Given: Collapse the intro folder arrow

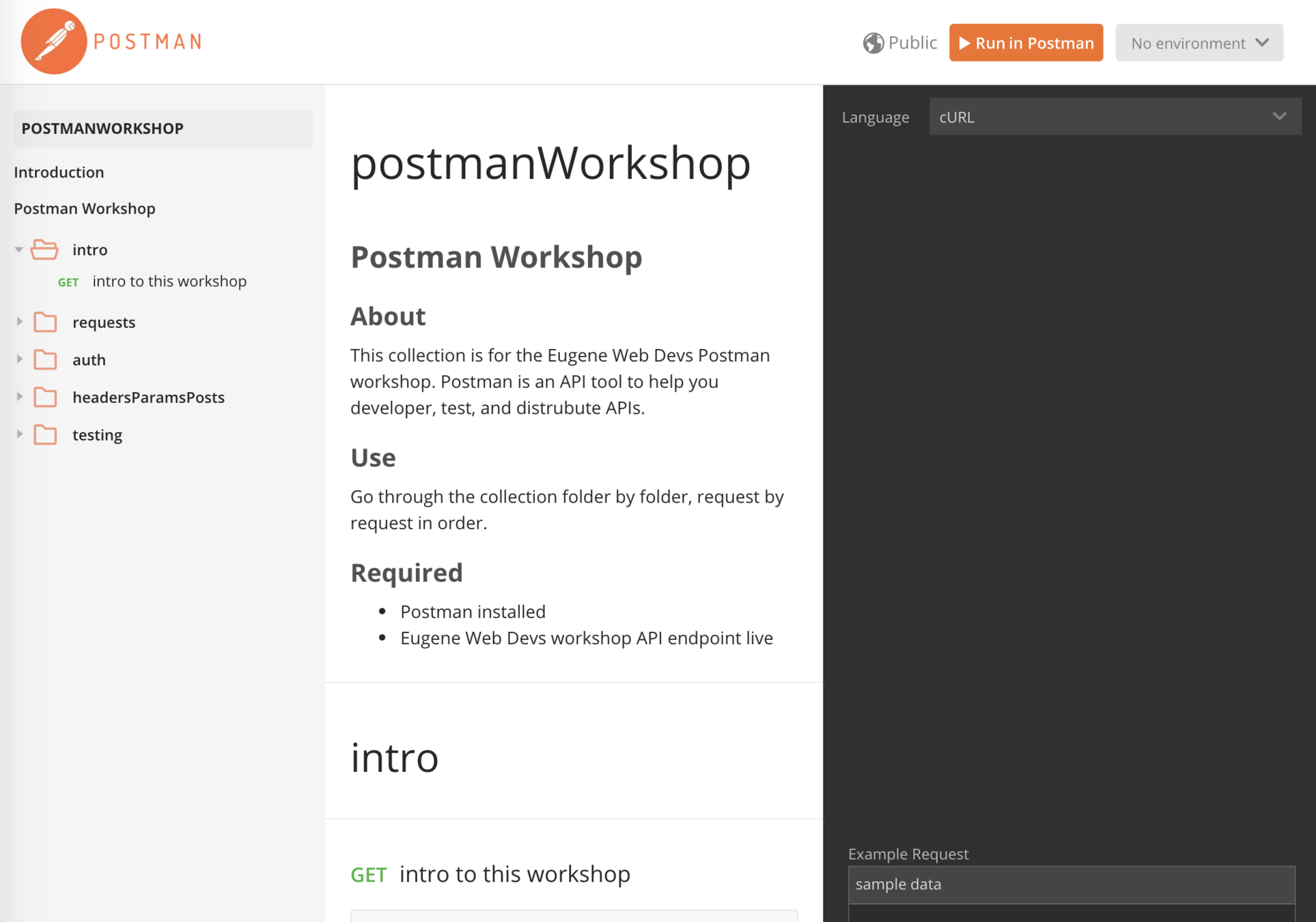Looking at the screenshot, I should [x=19, y=250].
